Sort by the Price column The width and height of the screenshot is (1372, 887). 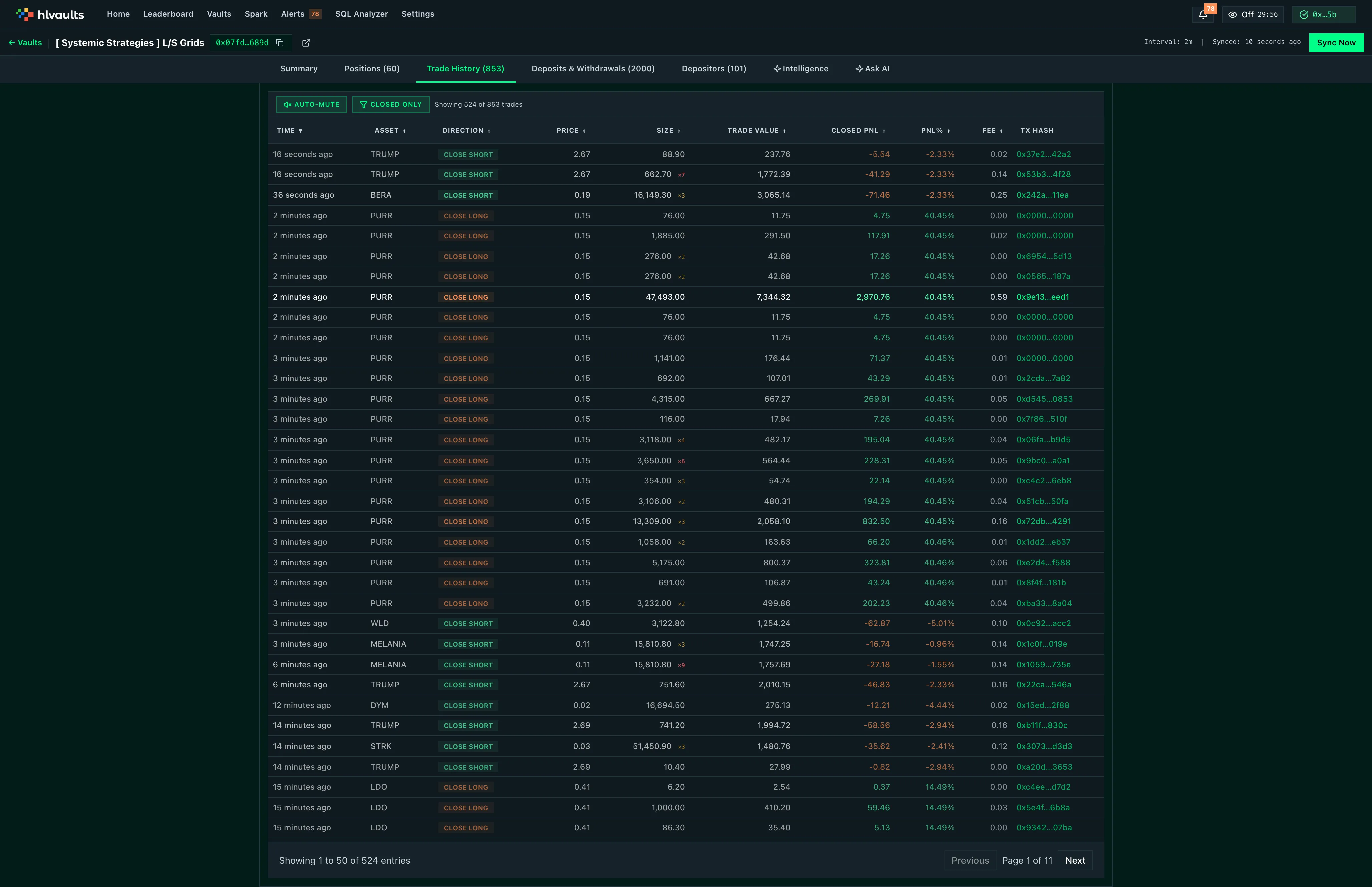tap(571, 131)
